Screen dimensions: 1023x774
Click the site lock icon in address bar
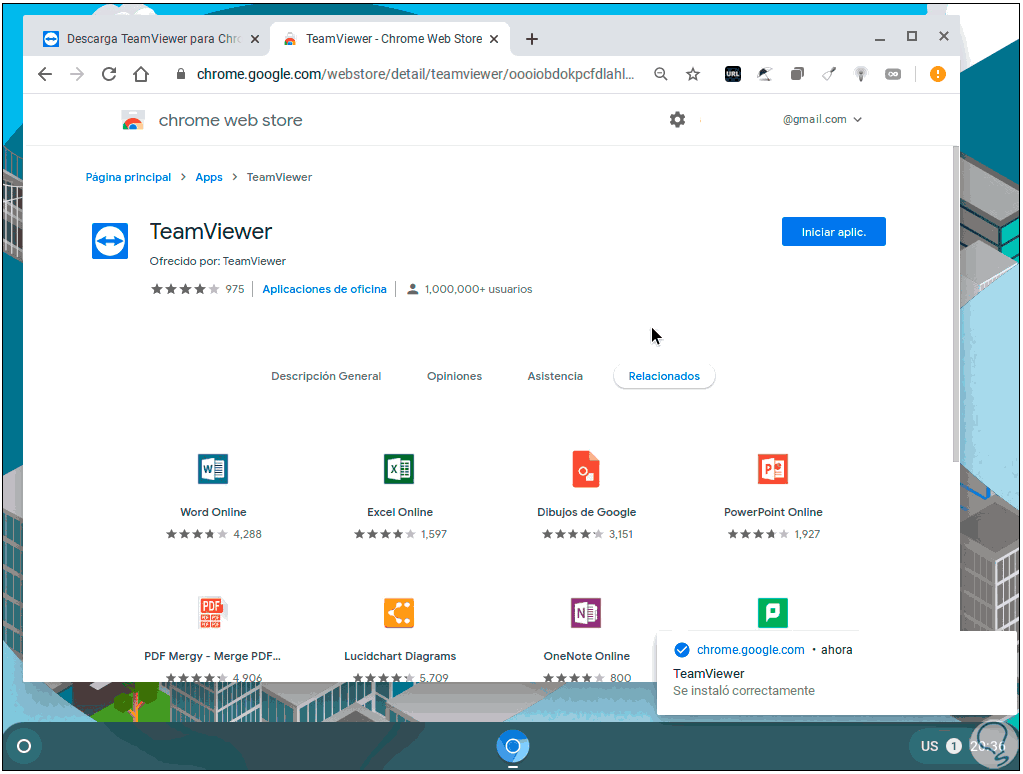[x=181, y=74]
